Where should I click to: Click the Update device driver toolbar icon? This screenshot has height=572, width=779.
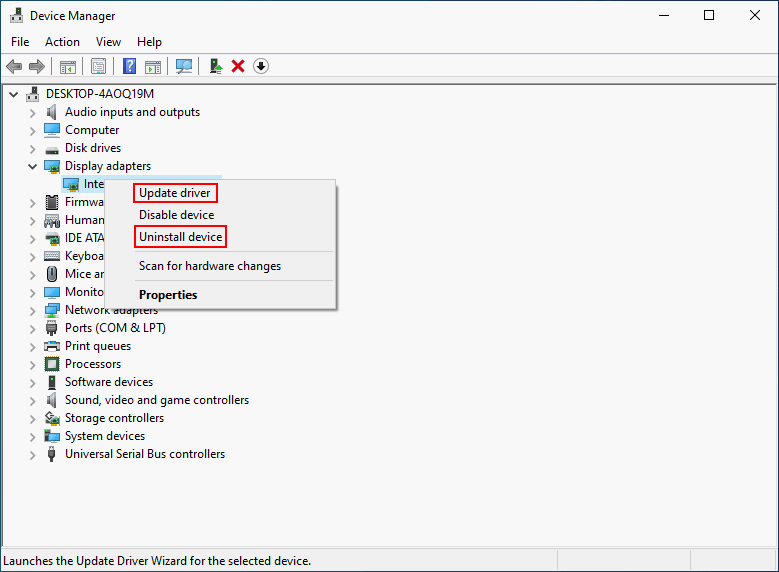click(x=216, y=66)
